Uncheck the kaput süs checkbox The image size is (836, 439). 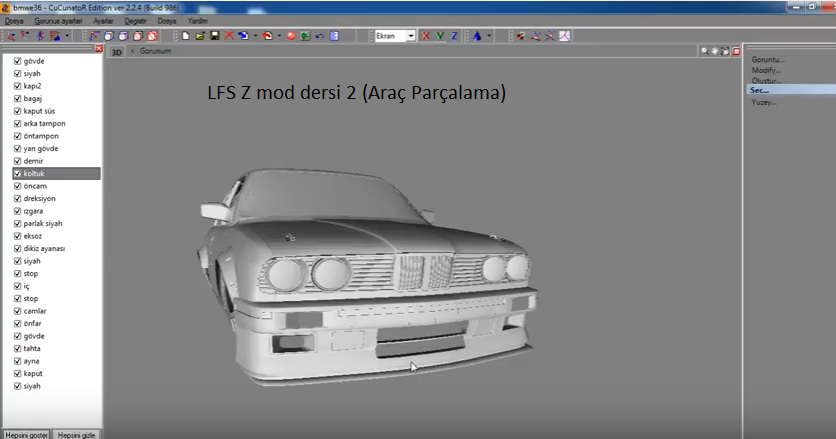pos(18,111)
